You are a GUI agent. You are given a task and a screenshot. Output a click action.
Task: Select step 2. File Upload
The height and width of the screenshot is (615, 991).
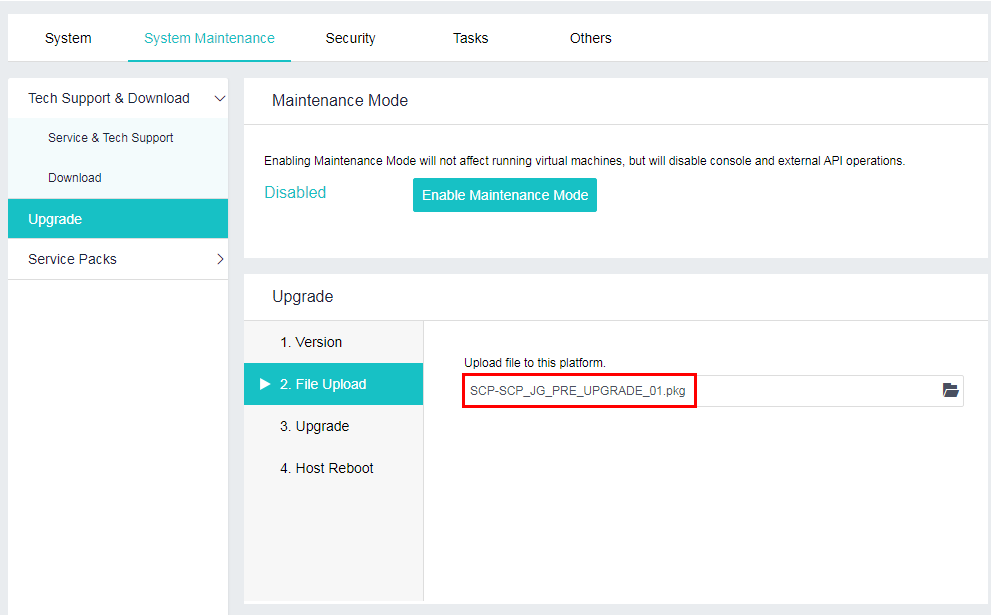(x=323, y=384)
